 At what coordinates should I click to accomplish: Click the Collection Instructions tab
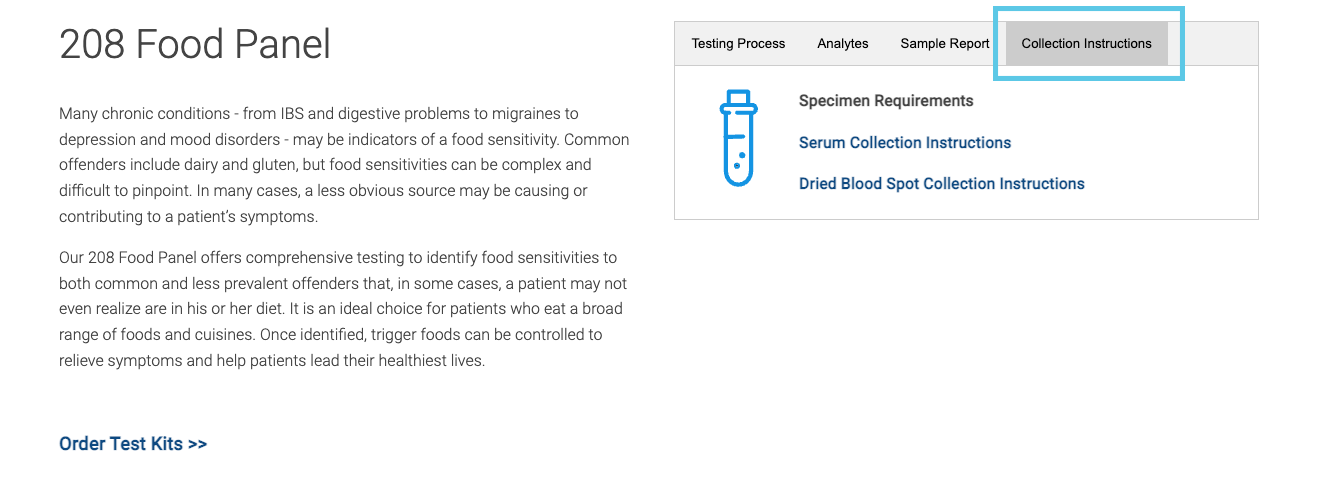click(x=1086, y=44)
